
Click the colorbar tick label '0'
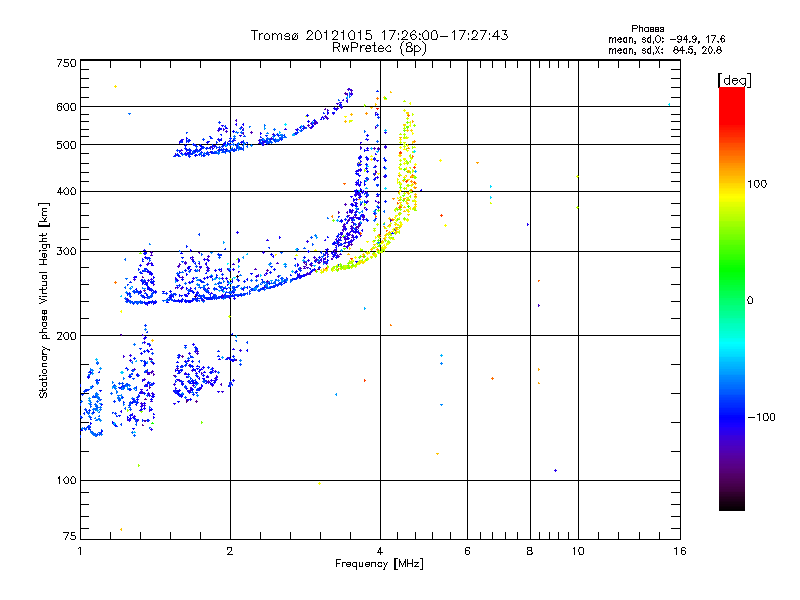pos(750,301)
